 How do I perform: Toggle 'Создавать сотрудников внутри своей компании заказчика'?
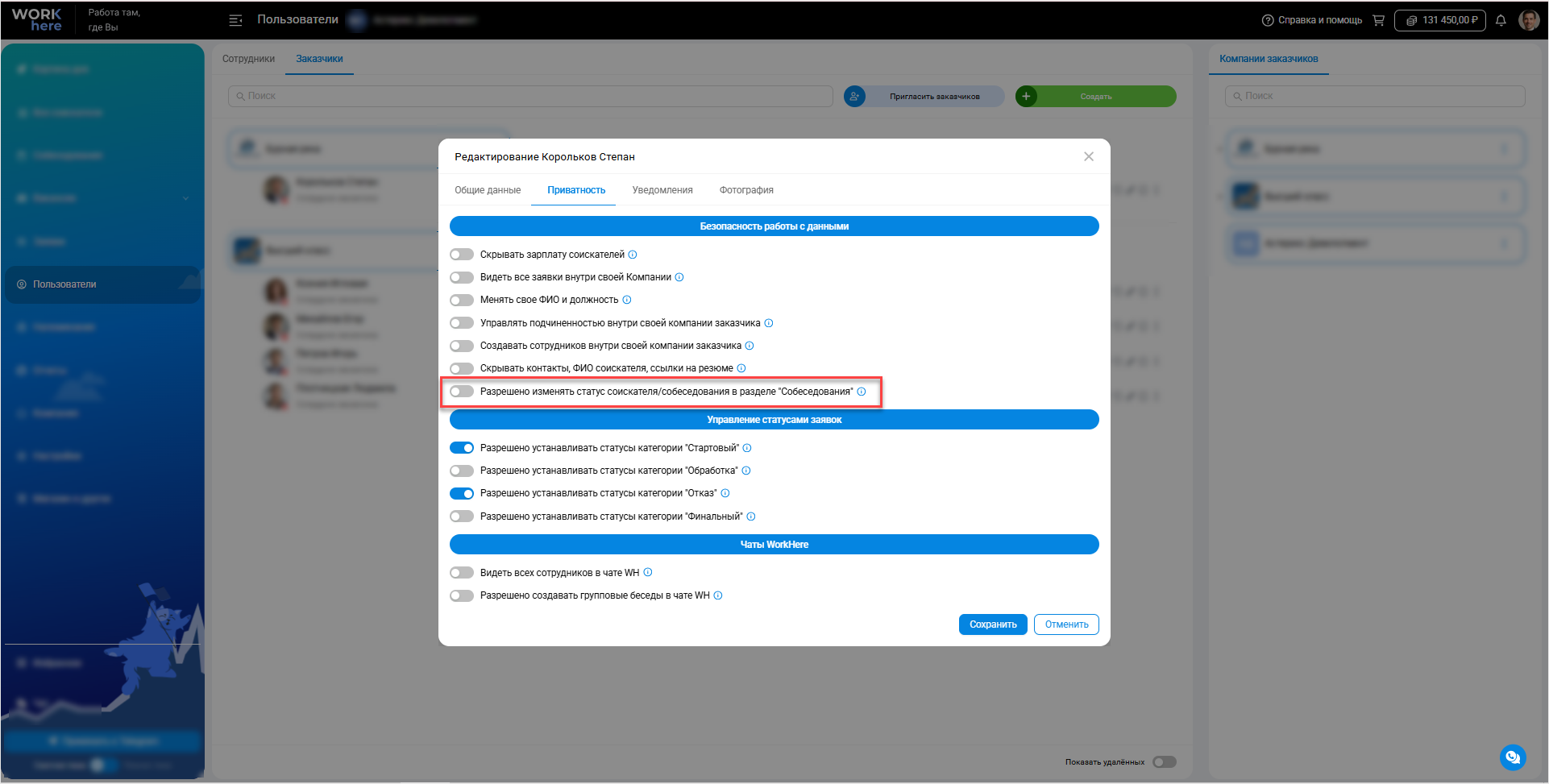pyautogui.click(x=462, y=346)
